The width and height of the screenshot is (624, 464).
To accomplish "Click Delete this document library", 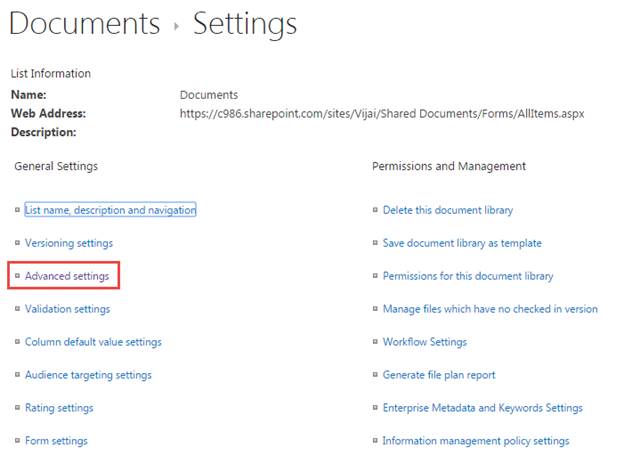I will click(x=447, y=210).
